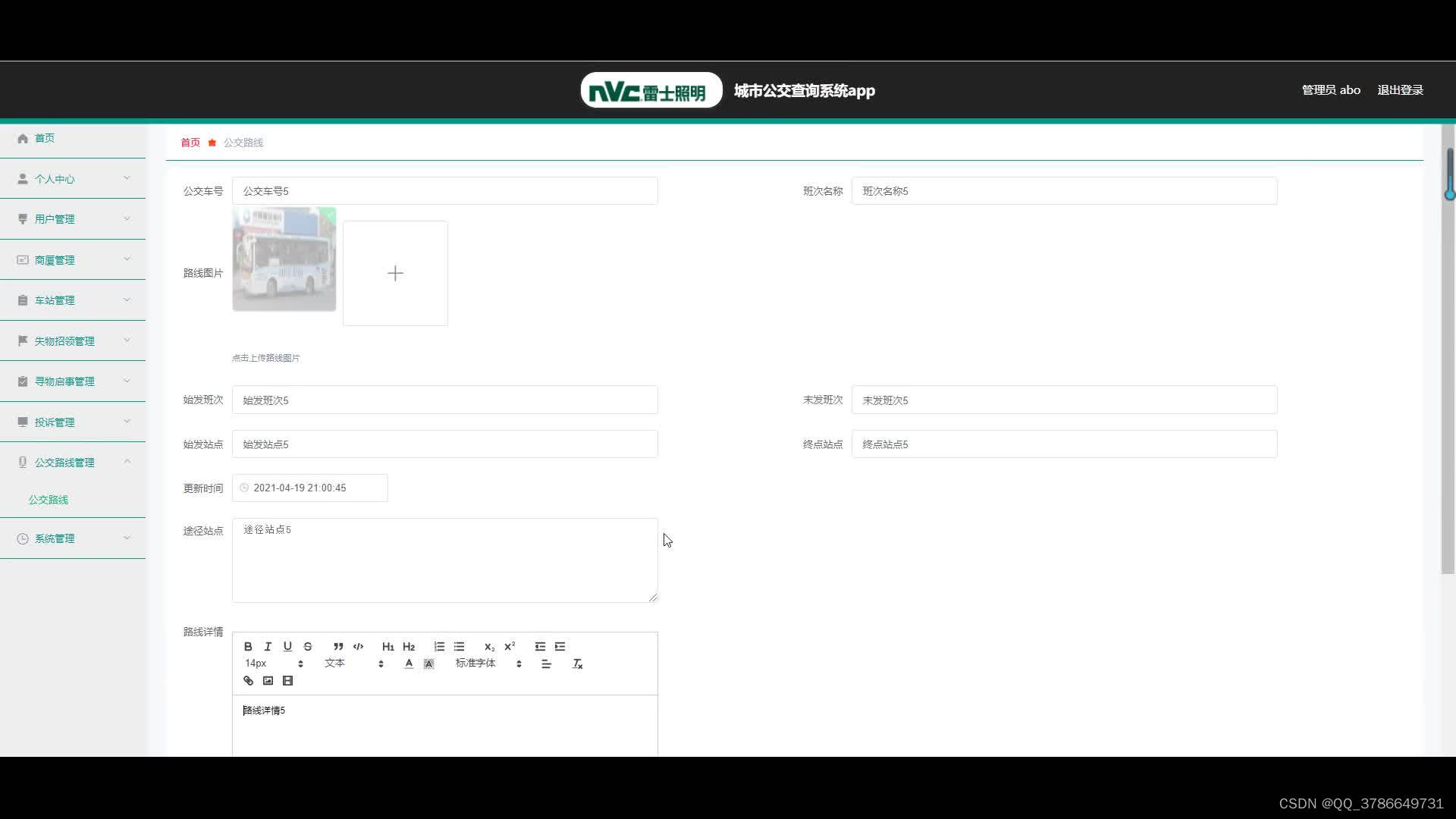This screenshot has width=1456, height=819.
Task: Click 退出登录 to log out
Action: tap(1400, 90)
